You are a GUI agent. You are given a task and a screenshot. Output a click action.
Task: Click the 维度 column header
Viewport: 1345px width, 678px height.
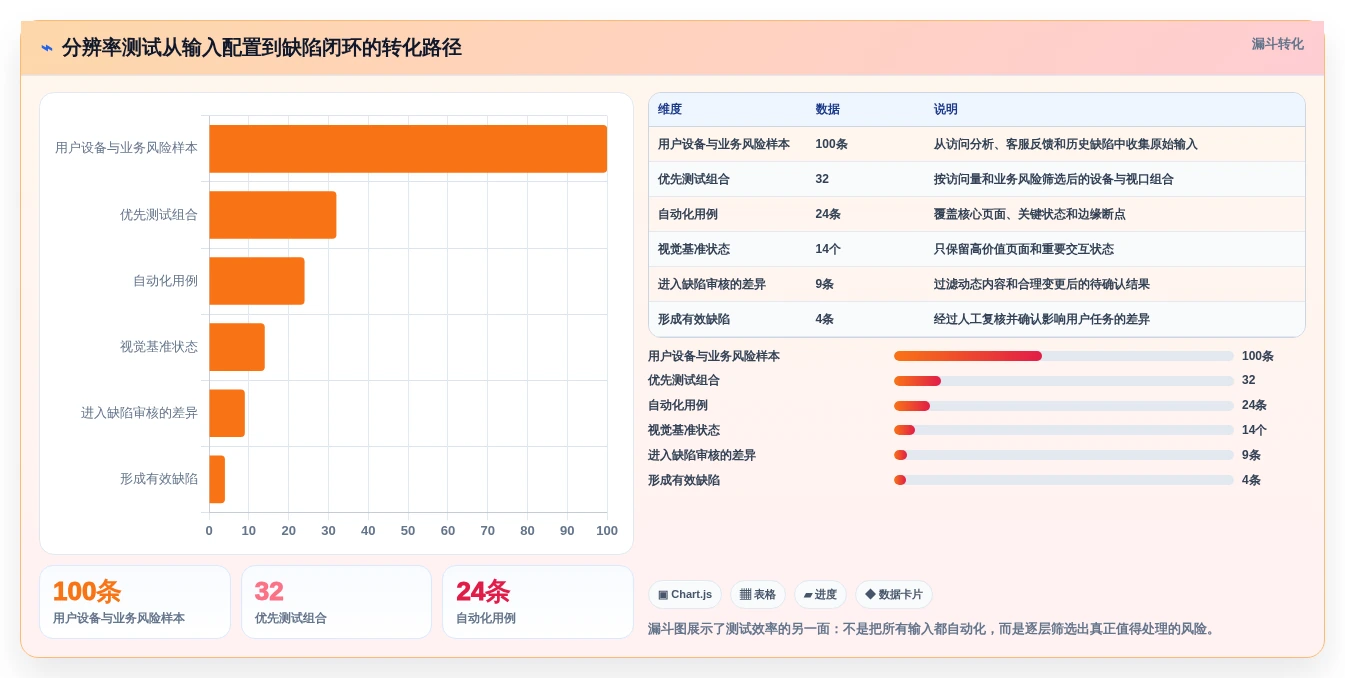670,109
